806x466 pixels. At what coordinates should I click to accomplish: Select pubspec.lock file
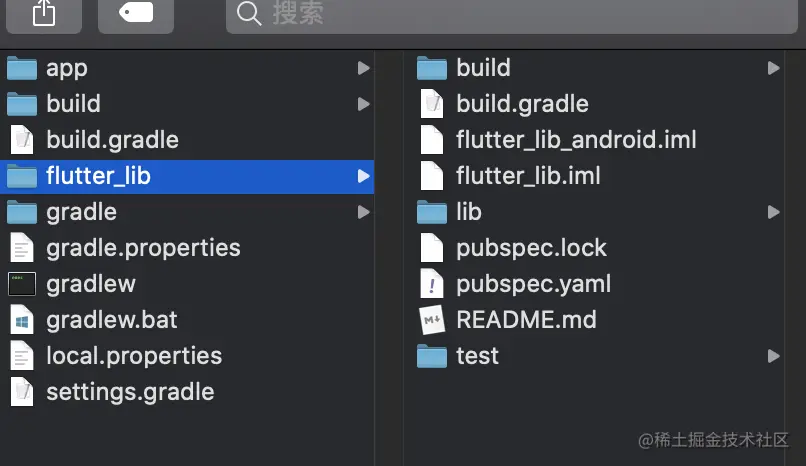pyautogui.click(x=531, y=248)
